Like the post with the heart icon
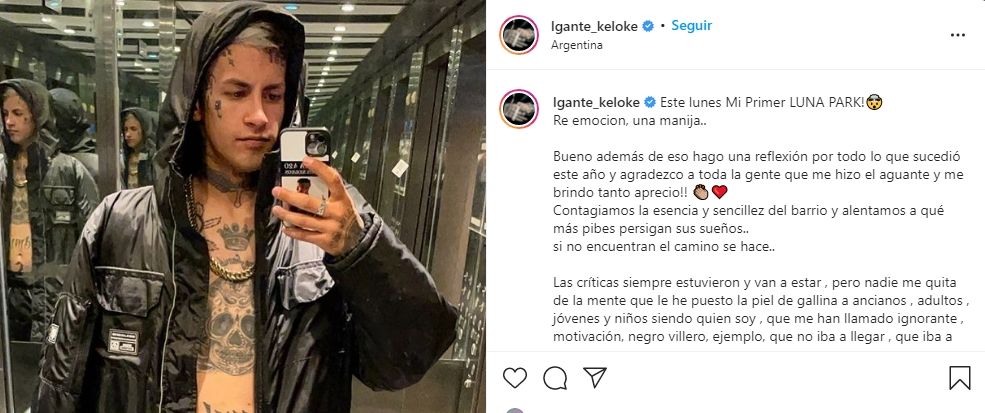The width and height of the screenshot is (985, 413). 514,377
